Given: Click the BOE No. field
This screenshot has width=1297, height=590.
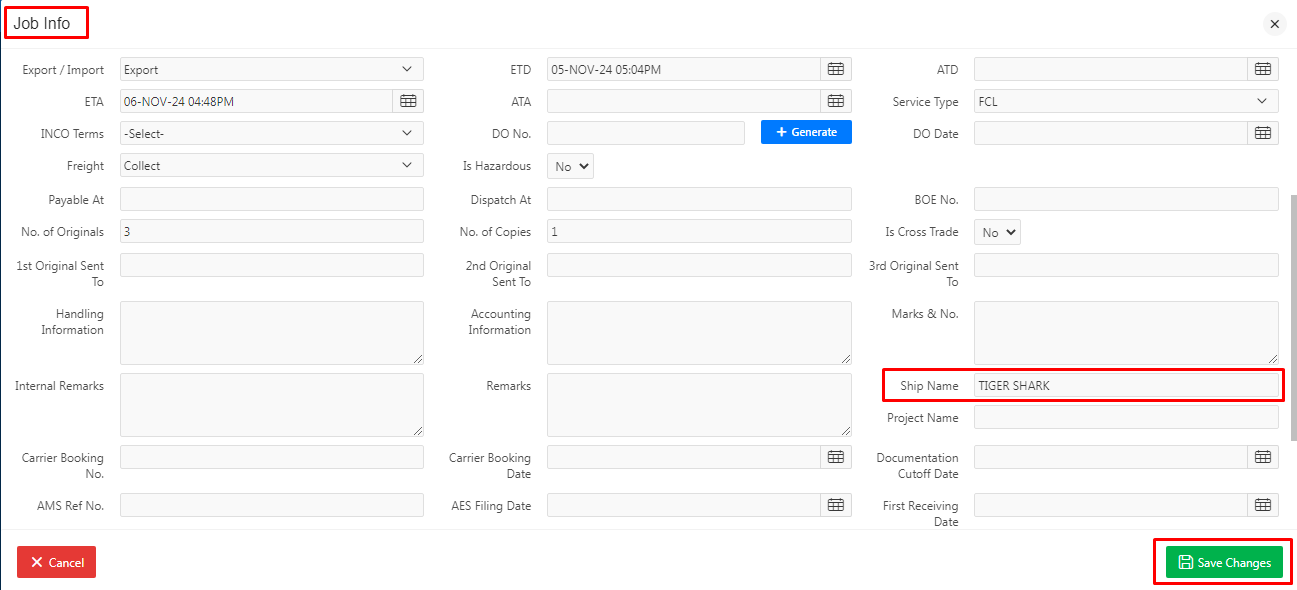Looking at the screenshot, I should click(x=1126, y=199).
